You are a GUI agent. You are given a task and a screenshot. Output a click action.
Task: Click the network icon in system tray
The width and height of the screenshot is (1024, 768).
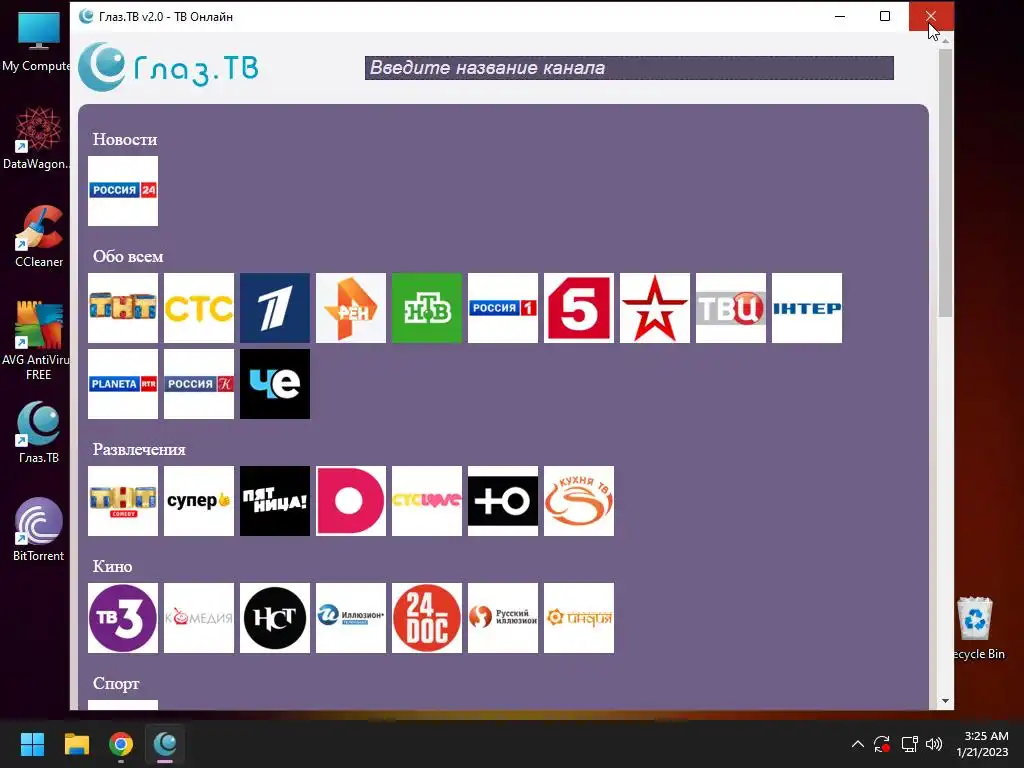pyautogui.click(x=909, y=744)
